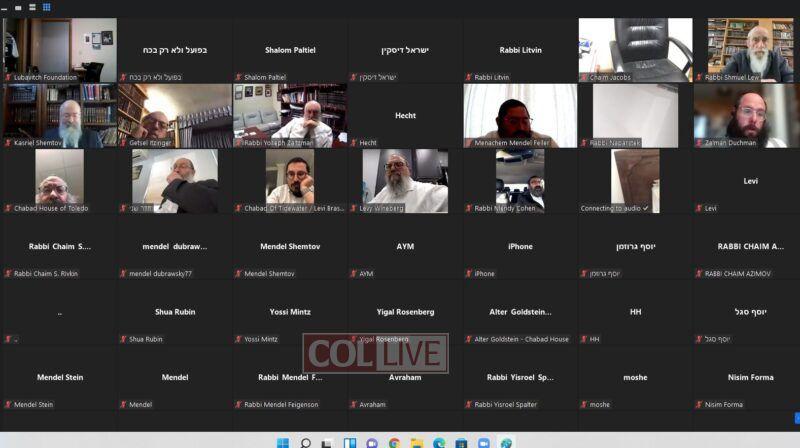
Task: Click the Chabad House of Toledo video
Action: pyautogui.click(x=59, y=181)
